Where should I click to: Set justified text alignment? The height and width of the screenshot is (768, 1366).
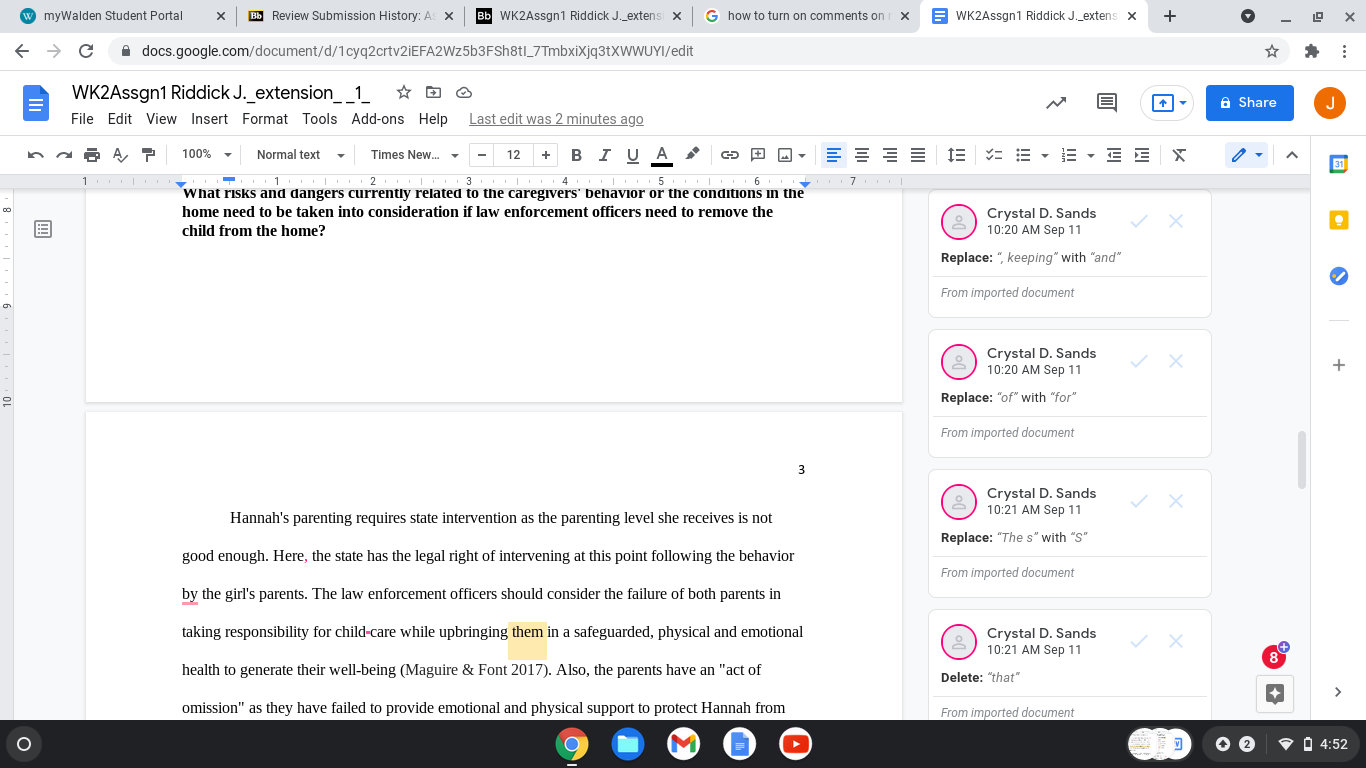point(917,155)
